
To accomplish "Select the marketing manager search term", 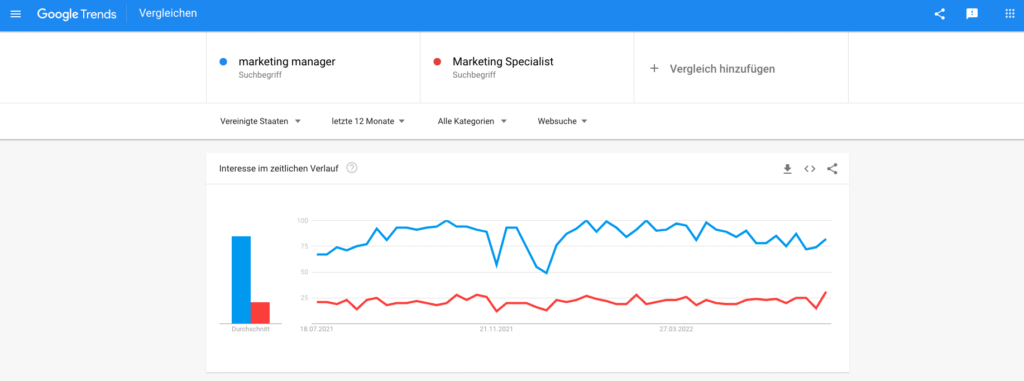I will click(287, 61).
